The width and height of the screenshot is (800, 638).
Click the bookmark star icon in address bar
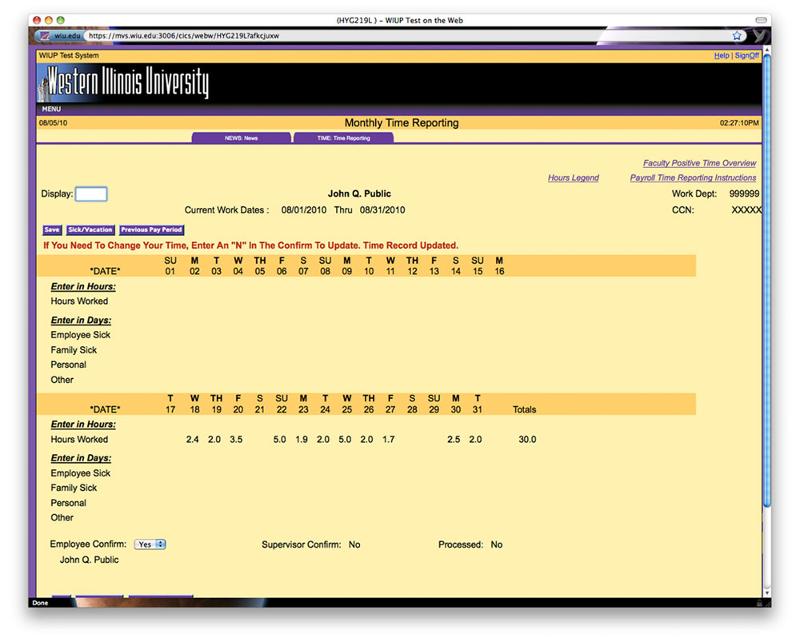737,35
